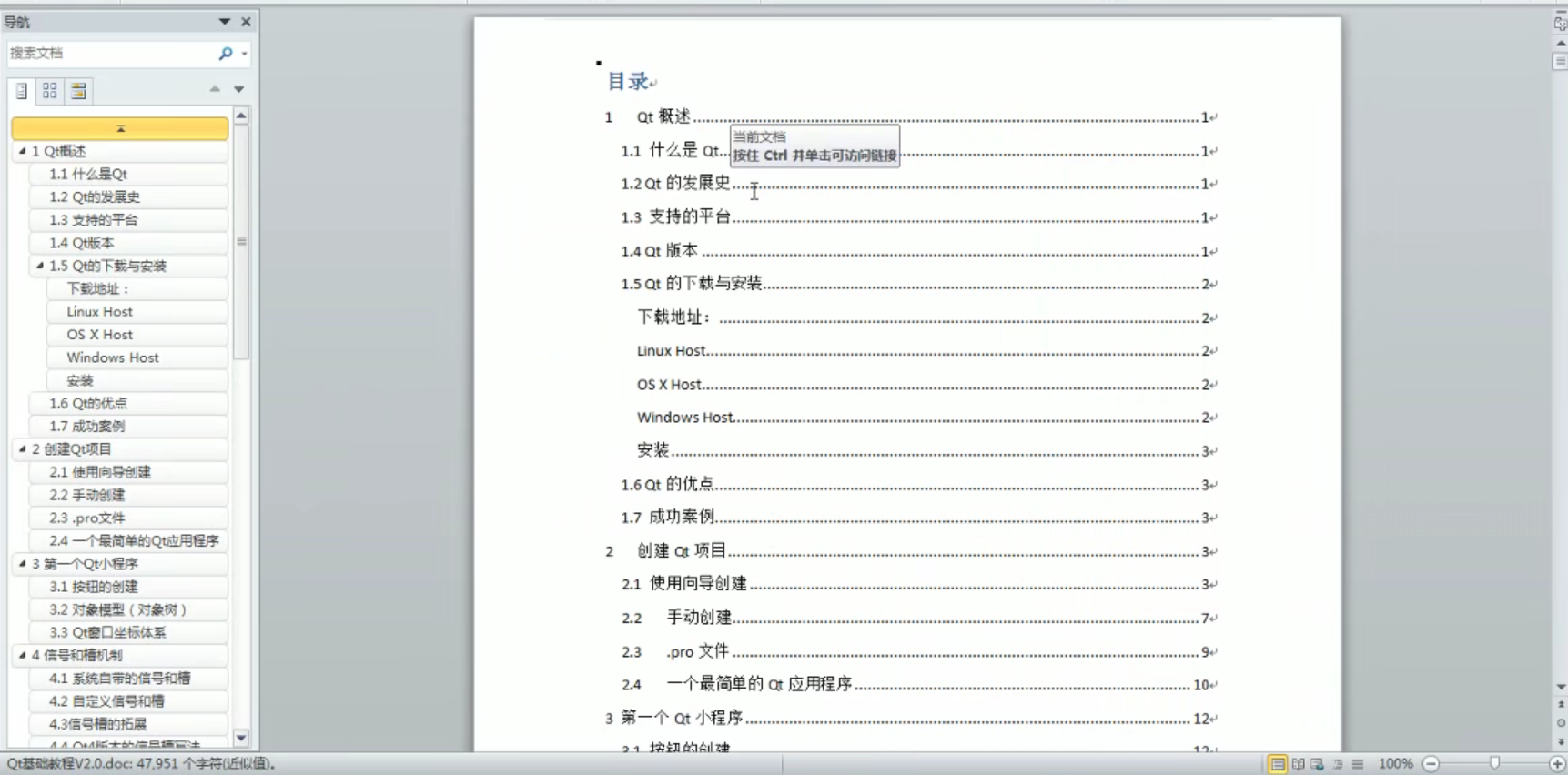Image resolution: width=1568 pixels, height=775 pixels.
Task: Select "Windows Host" in navigation tree
Action: pyautogui.click(x=137, y=357)
